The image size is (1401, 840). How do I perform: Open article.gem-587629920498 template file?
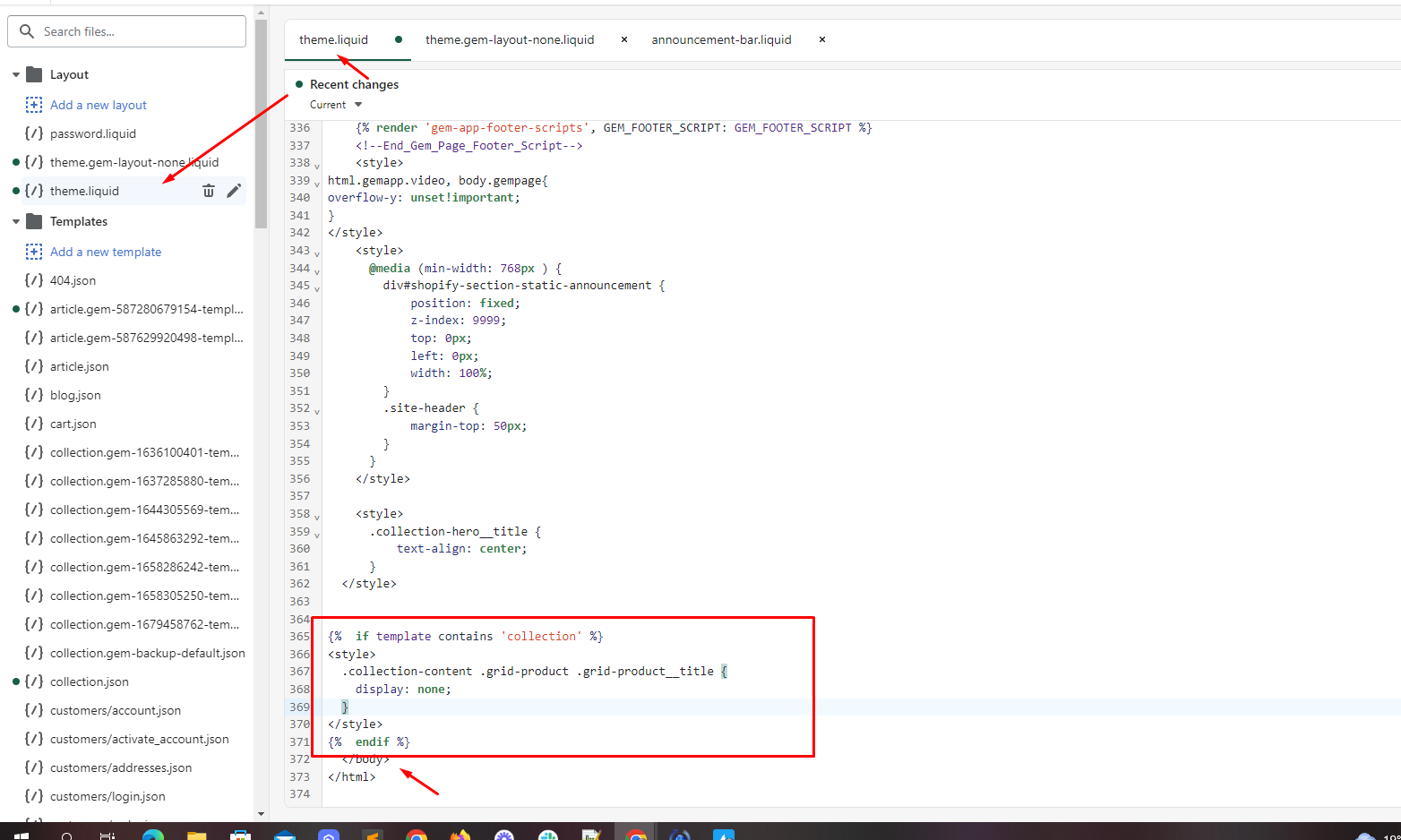(x=147, y=338)
